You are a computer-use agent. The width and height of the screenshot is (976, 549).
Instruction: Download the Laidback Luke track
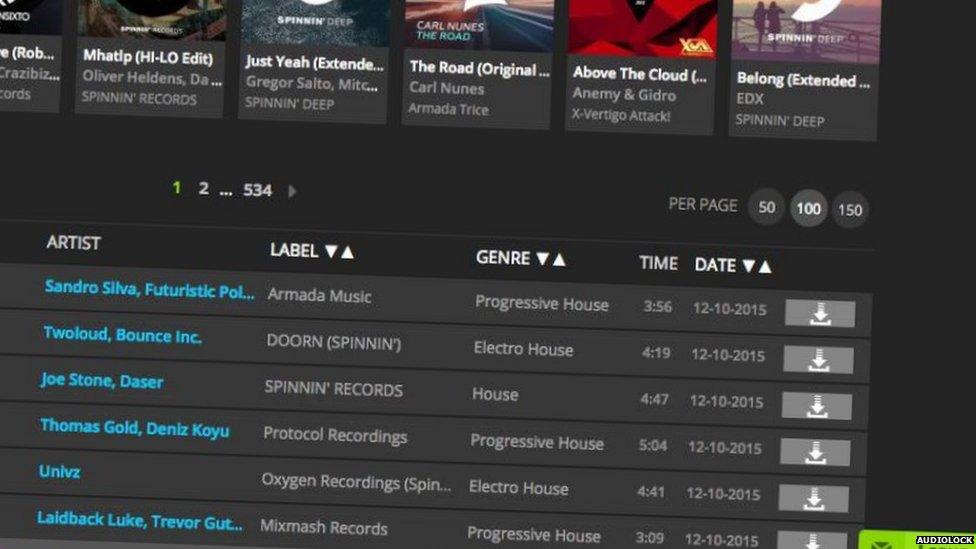(812, 540)
